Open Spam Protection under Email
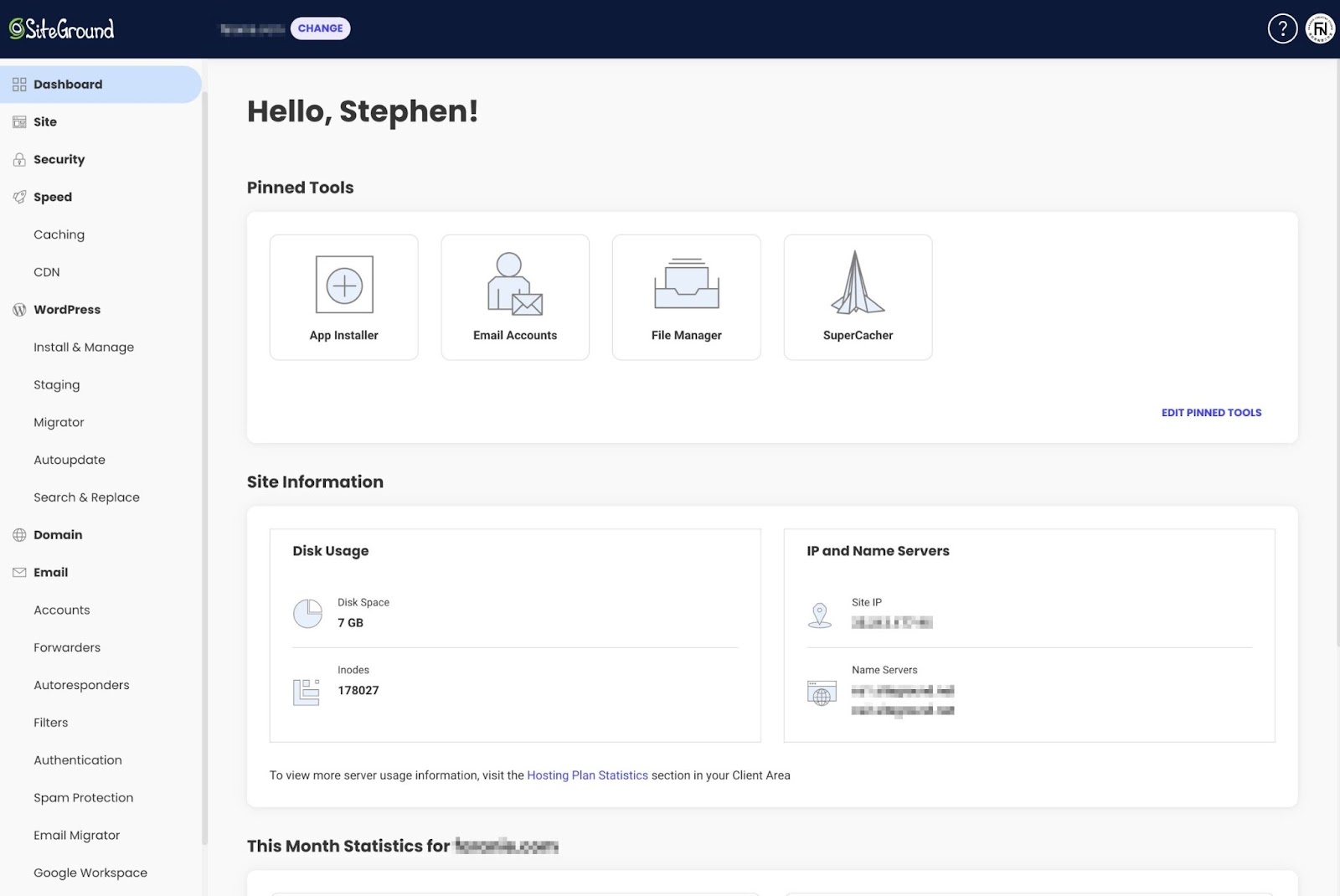The height and width of the screenshot is (896, 1340). pos(84,798)
